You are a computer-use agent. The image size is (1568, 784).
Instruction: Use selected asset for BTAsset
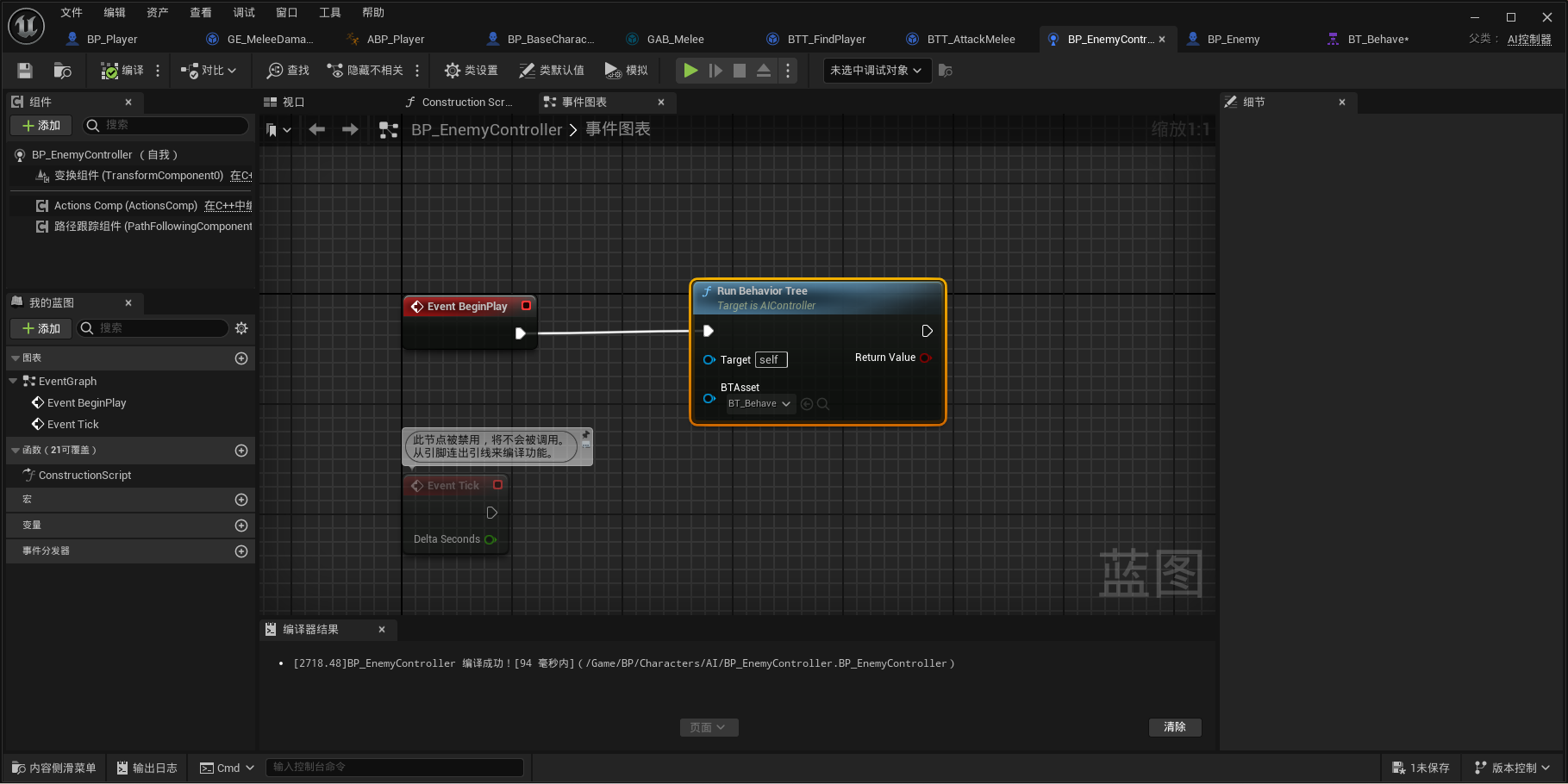click(x=807, y=404)
